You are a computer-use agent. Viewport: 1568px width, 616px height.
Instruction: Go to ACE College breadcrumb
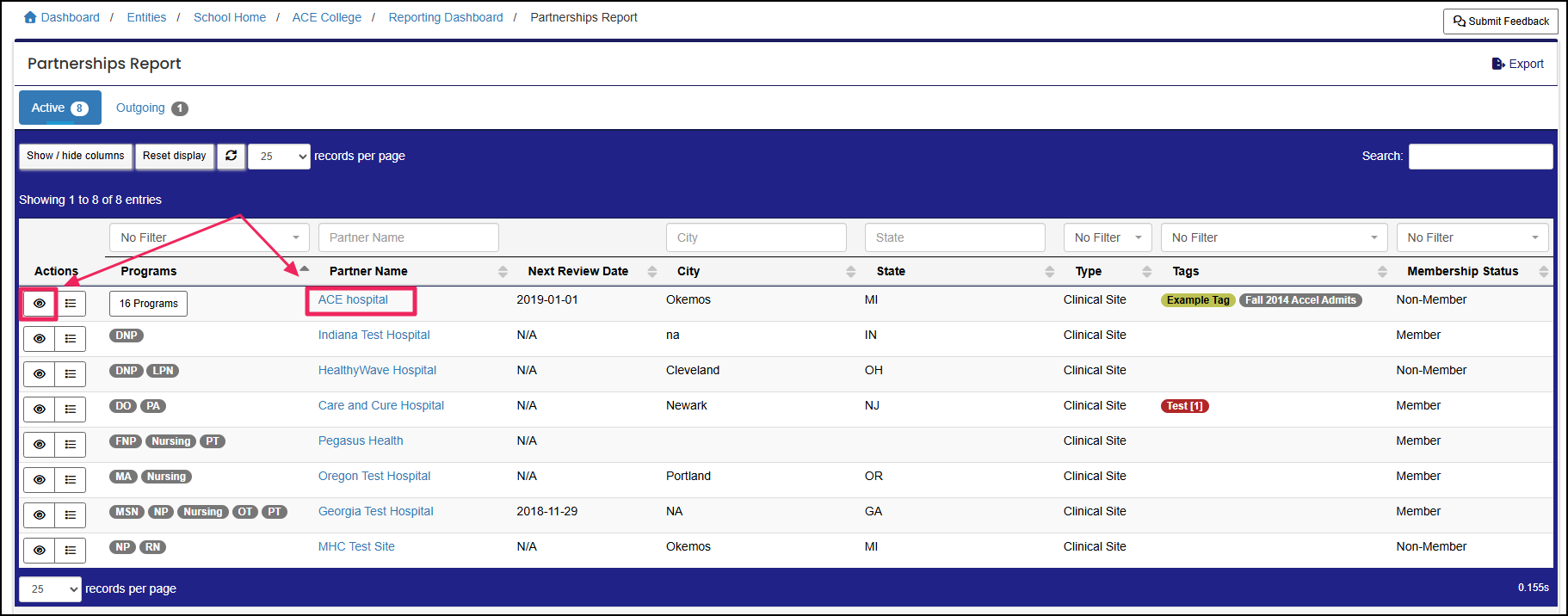click(x=327, y=17)
